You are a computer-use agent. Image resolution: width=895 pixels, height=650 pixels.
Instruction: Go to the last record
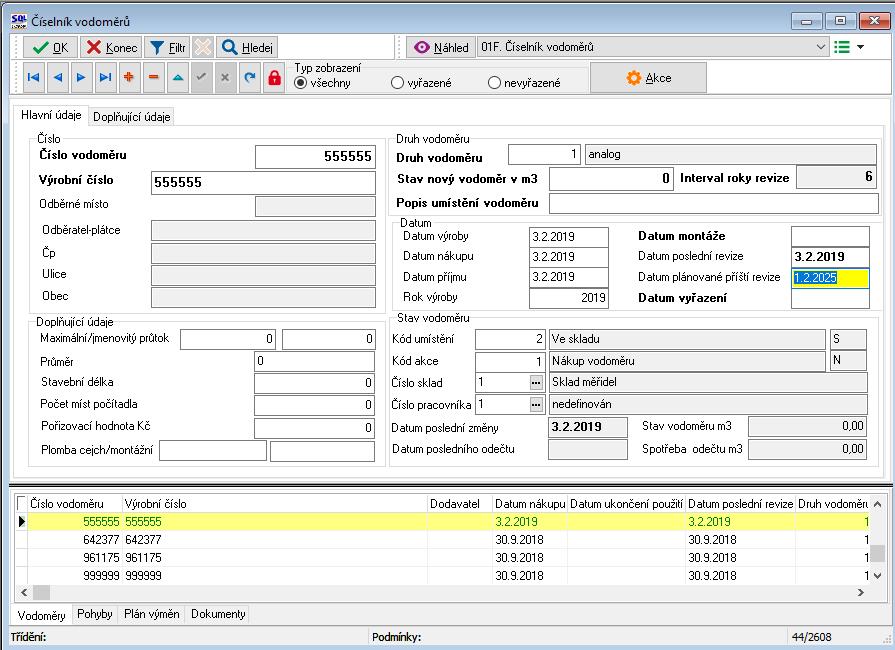pos(105,78)
